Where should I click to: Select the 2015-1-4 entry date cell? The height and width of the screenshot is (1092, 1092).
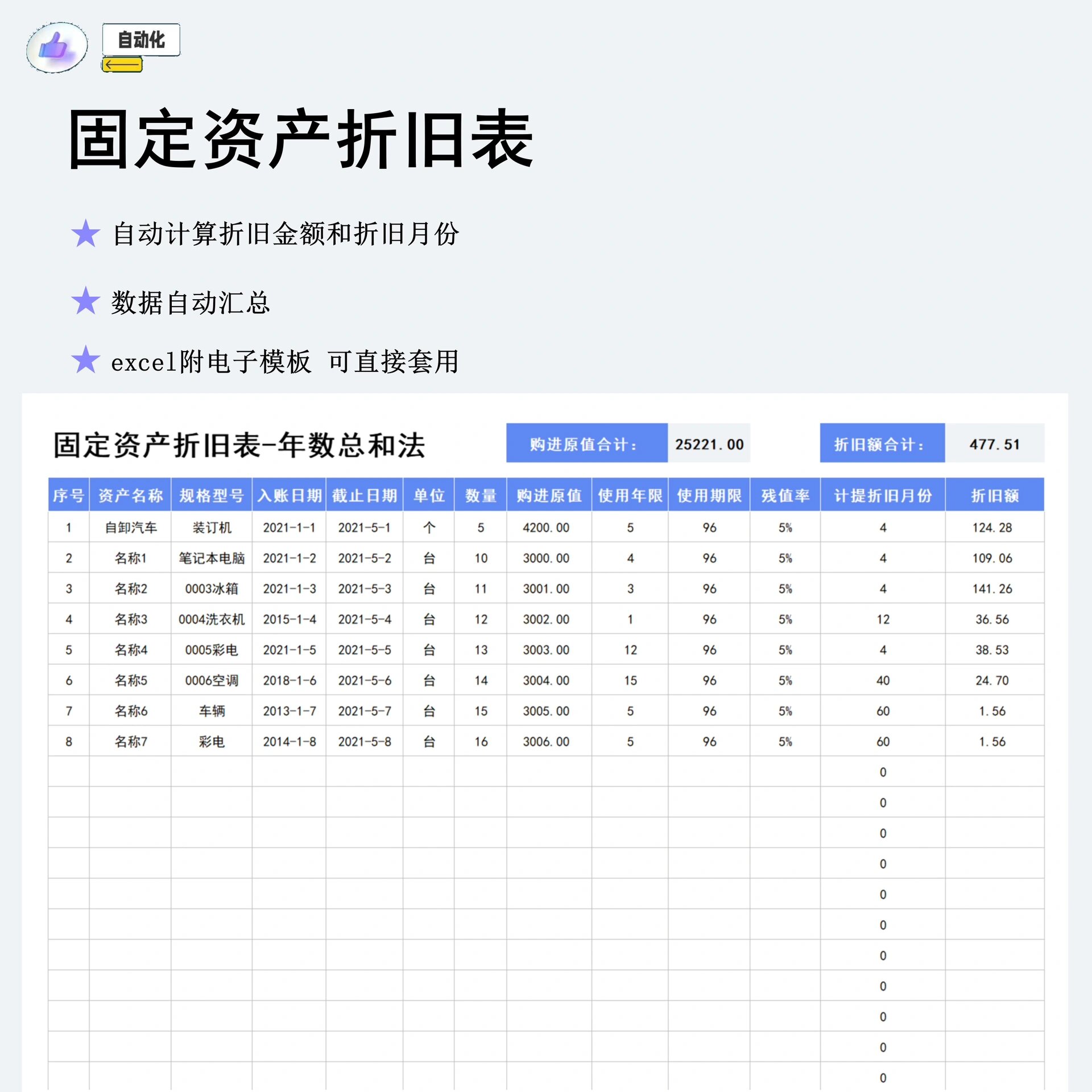tap(289, 619)
